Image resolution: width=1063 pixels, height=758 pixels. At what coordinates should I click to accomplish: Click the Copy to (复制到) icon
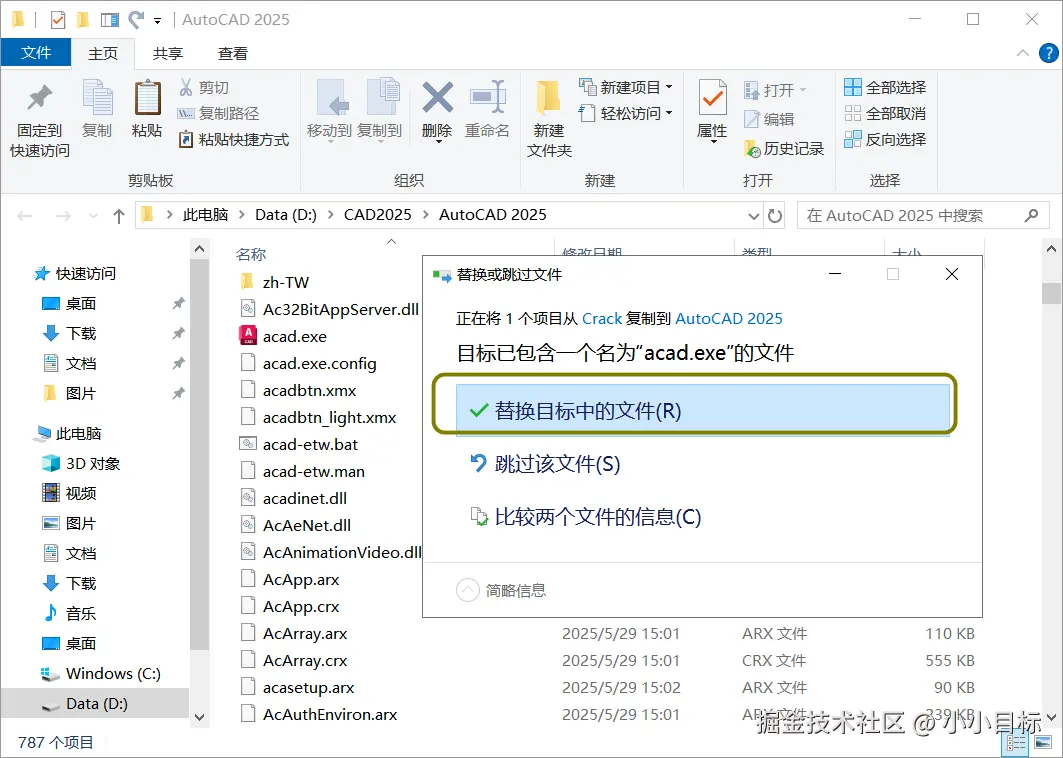382,98
